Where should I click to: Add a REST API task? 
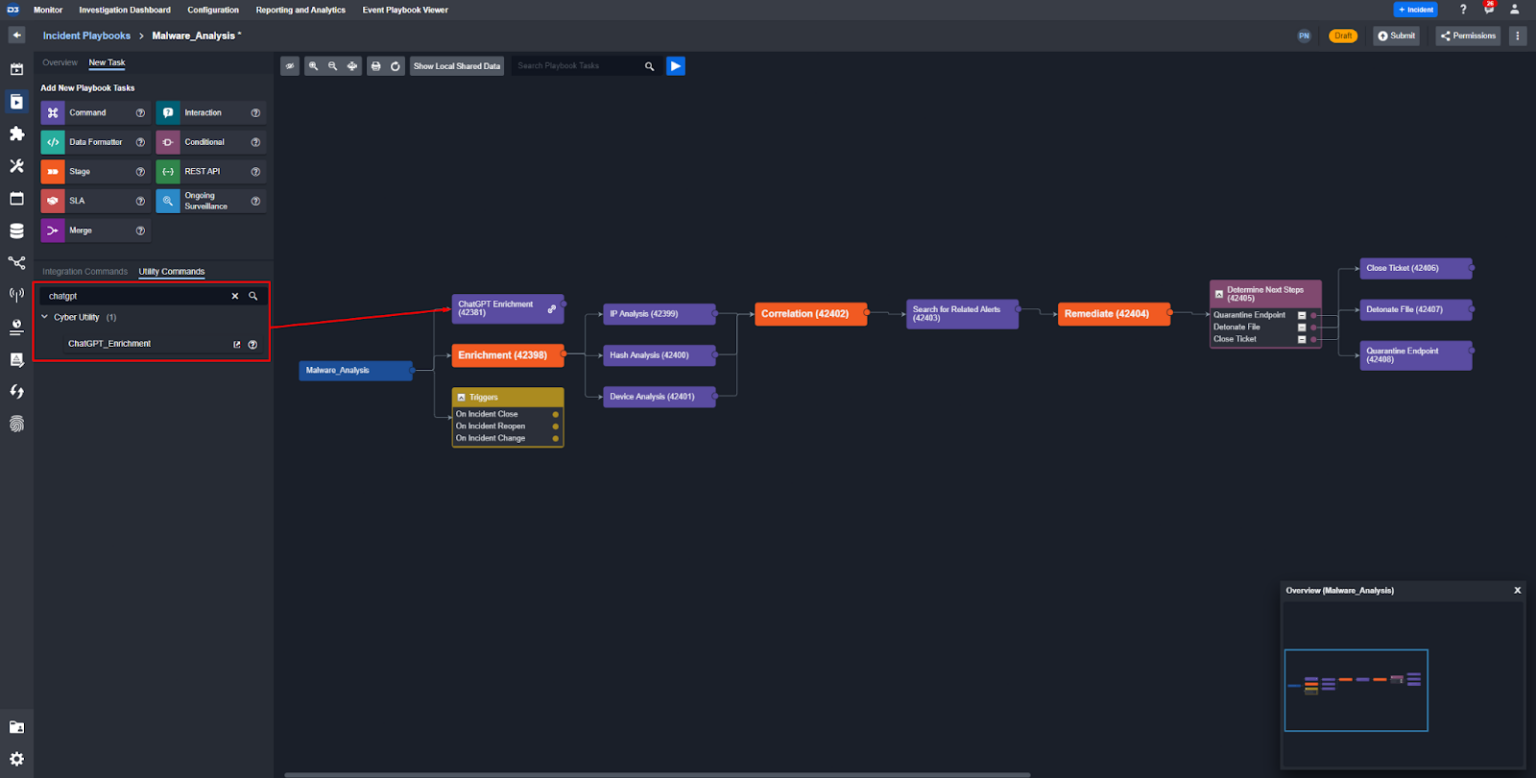pos(210,171)
